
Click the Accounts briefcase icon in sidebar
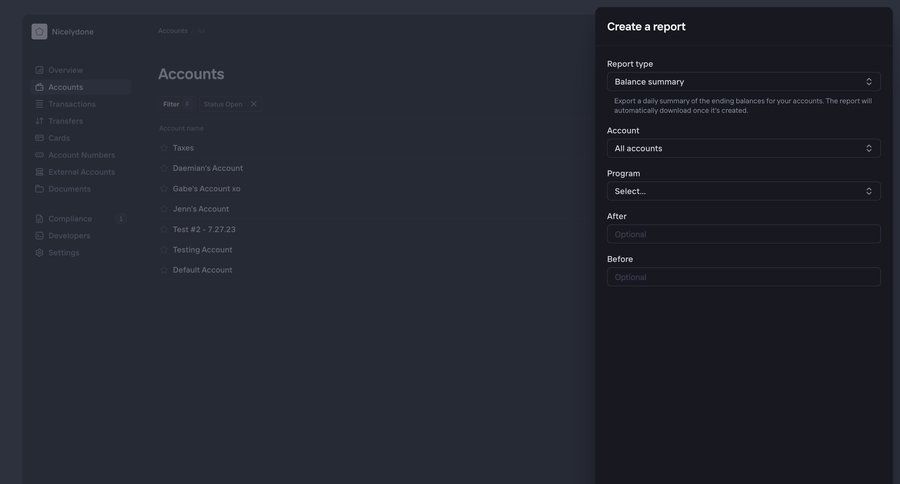[39, 87]
